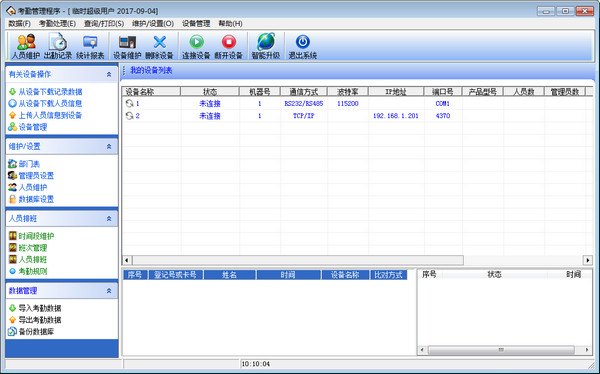Click the 状态 column header
The height and width of the screenshot is (374, 600).
pyautogui.click(x=210, y=92)
